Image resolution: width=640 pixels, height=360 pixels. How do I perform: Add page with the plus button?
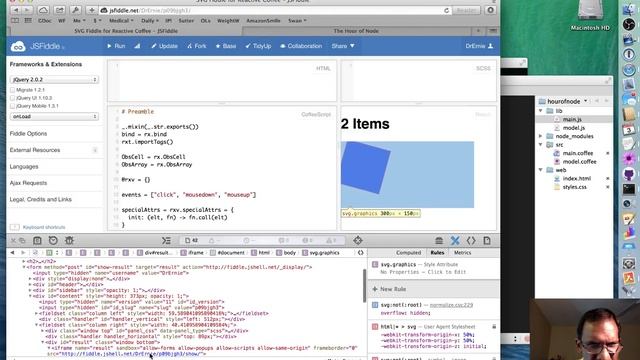click(91, 10)
